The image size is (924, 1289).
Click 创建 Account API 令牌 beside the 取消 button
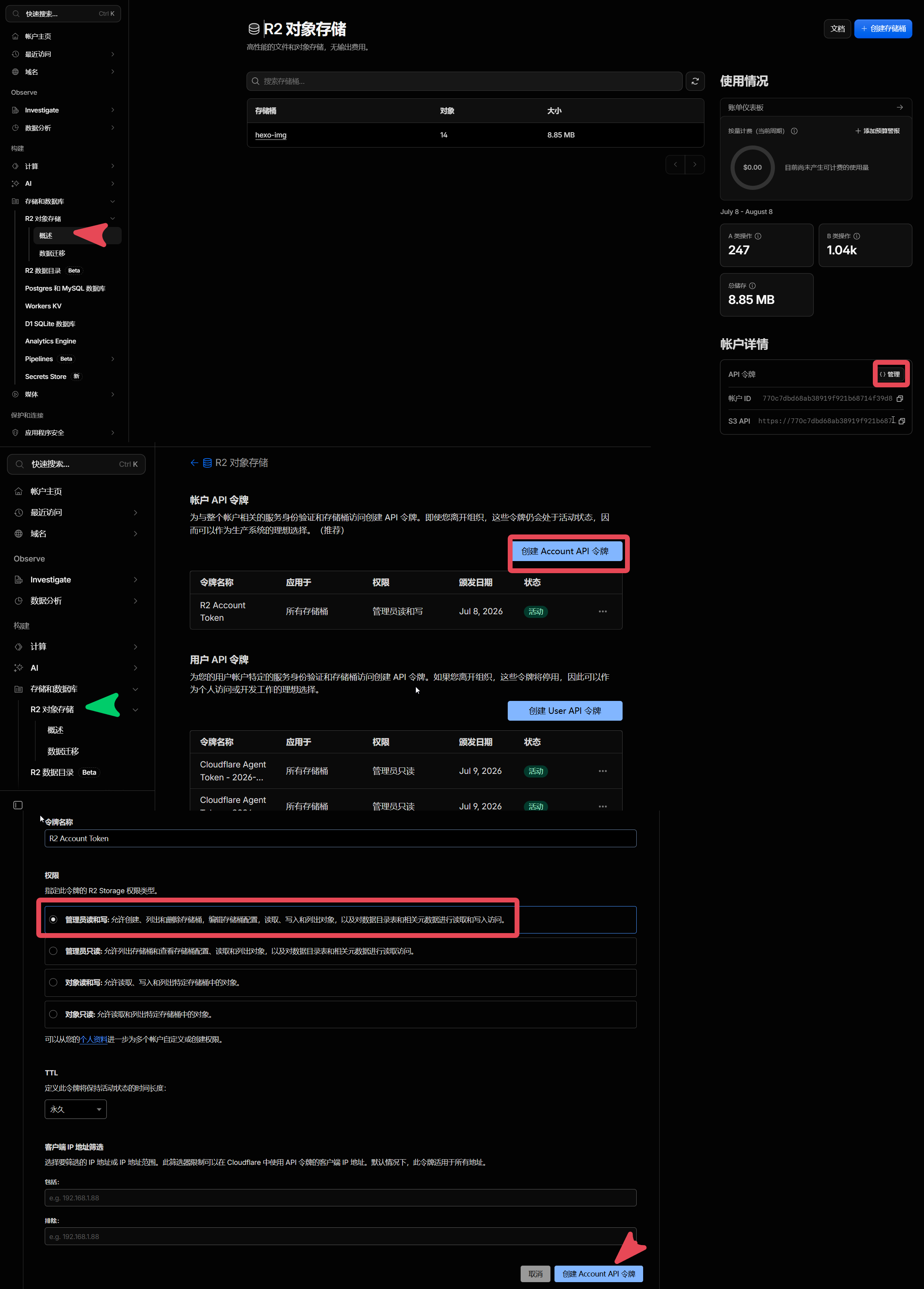(x=599, y=1274)
